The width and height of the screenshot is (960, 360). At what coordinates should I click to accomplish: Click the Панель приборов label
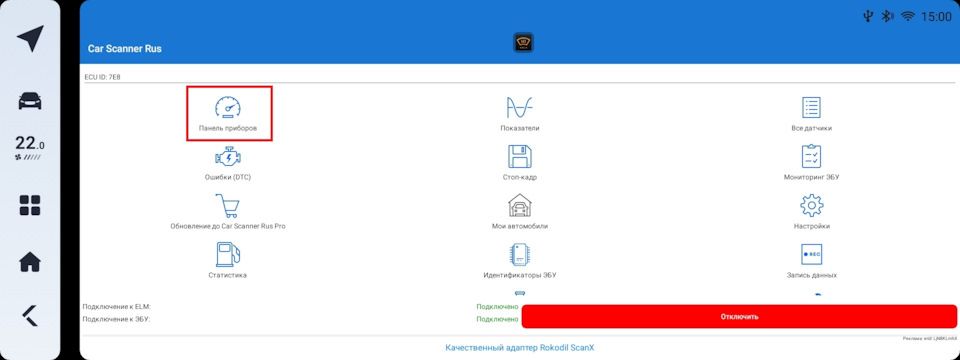tap(228, 129)
